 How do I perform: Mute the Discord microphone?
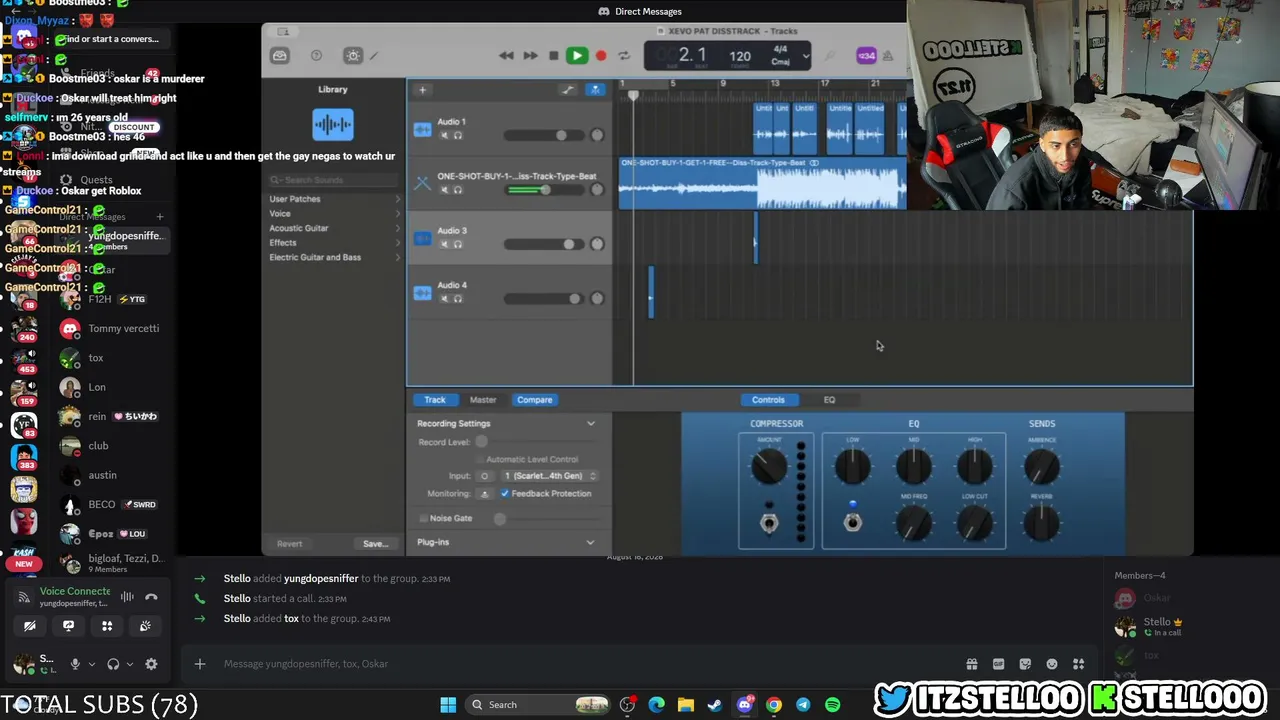tap(74, 664)
